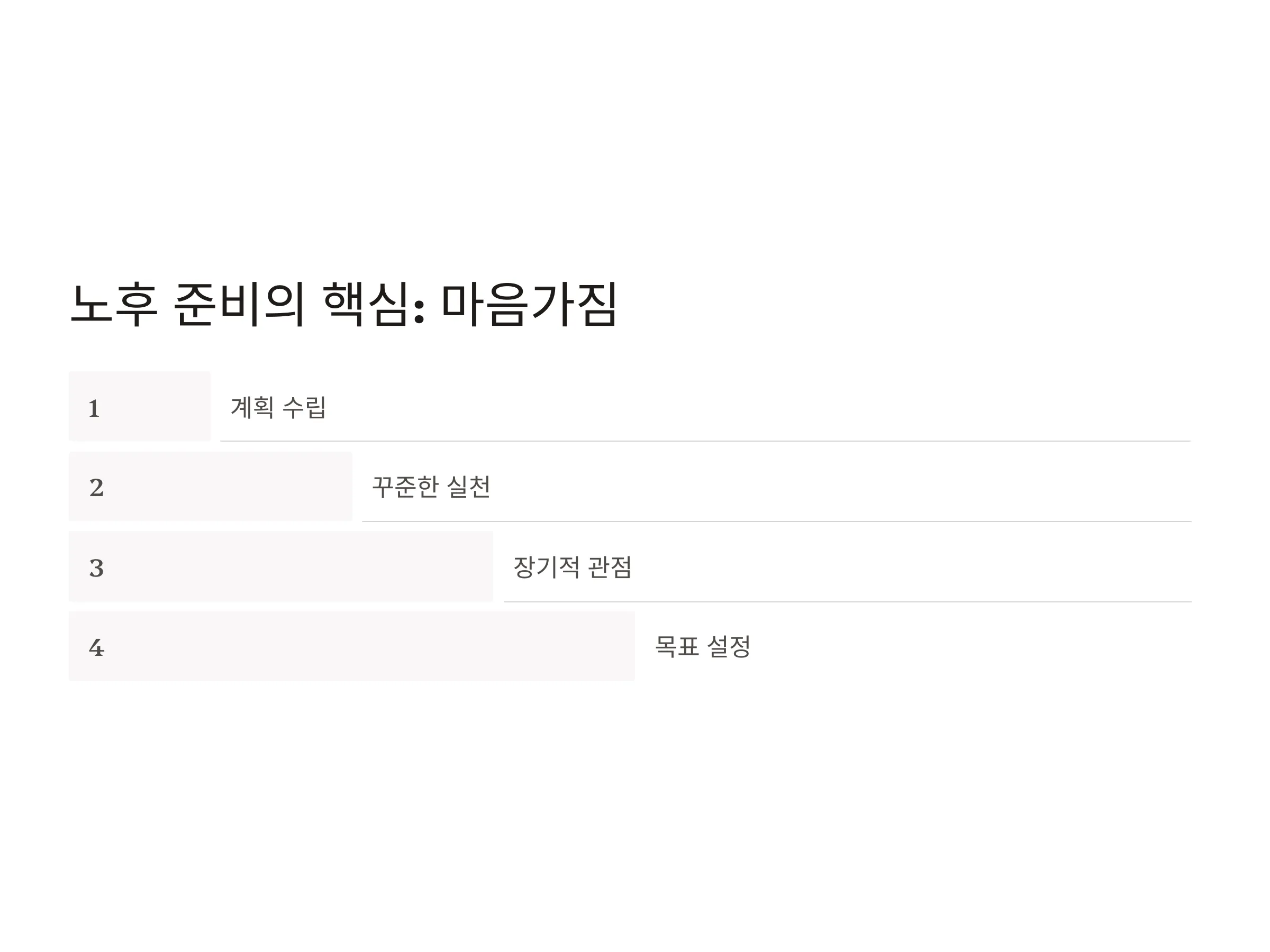This screenshot has width=1270, height=952.
Task: Click the numeral 1 in first bar
Action: click(x=94, y=409)
